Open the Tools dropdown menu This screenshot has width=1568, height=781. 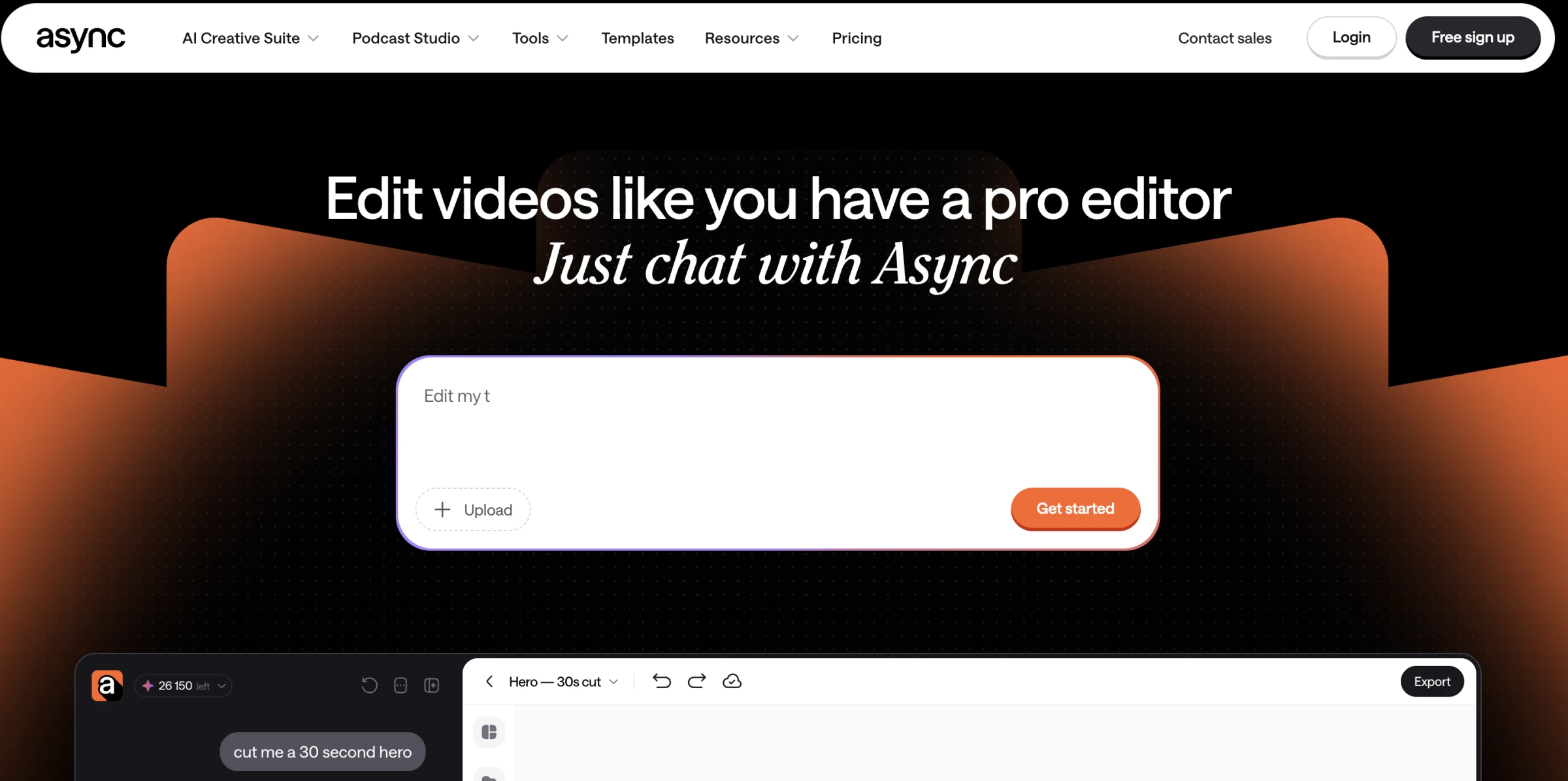point(540,39)
